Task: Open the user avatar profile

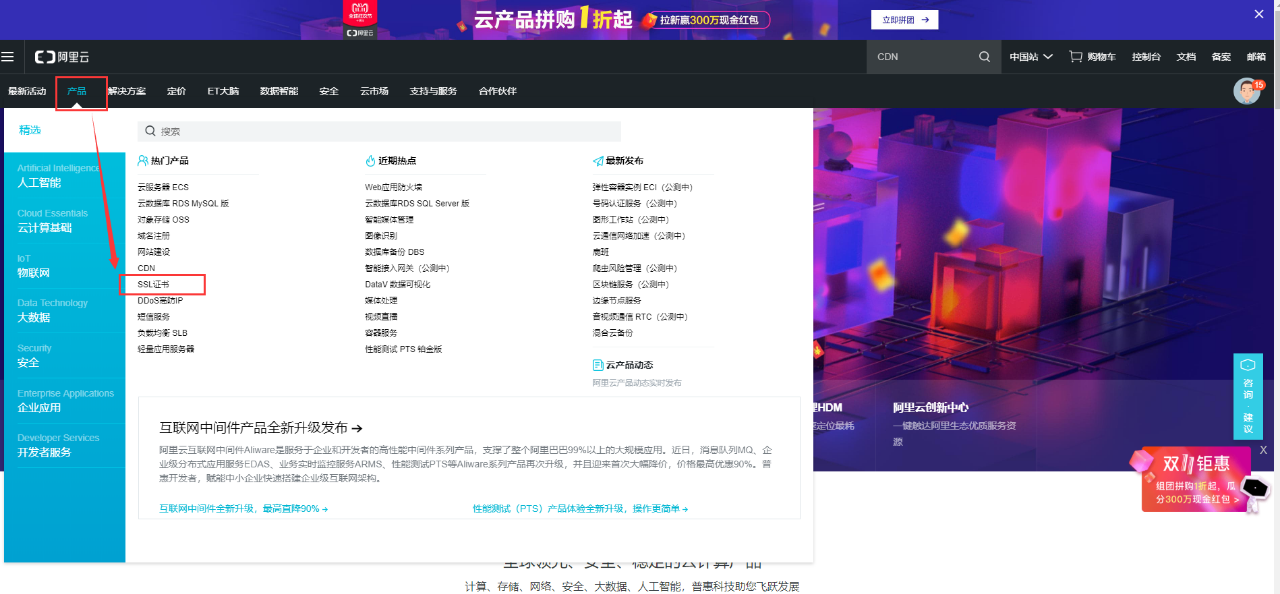Action: coord(1246,91)
